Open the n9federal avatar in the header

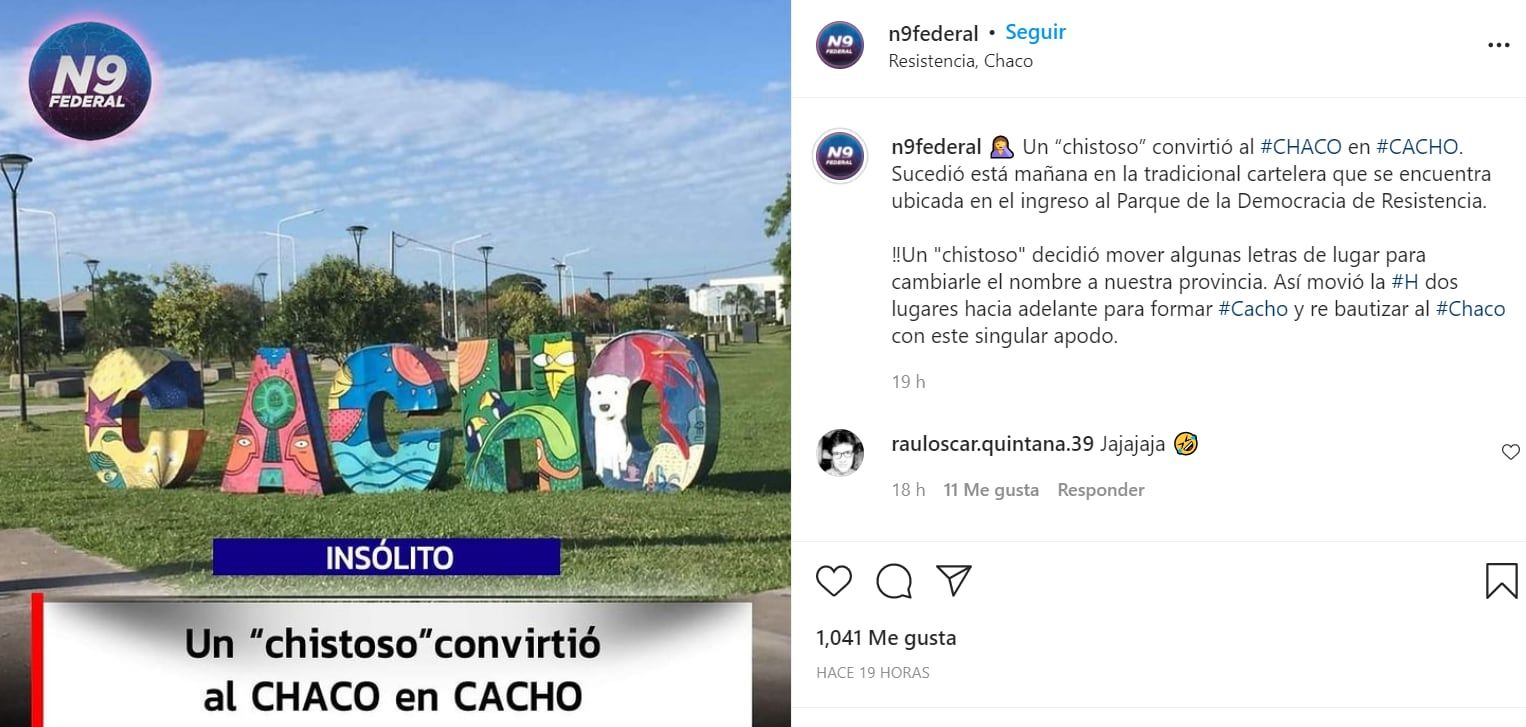coord(840,45)
